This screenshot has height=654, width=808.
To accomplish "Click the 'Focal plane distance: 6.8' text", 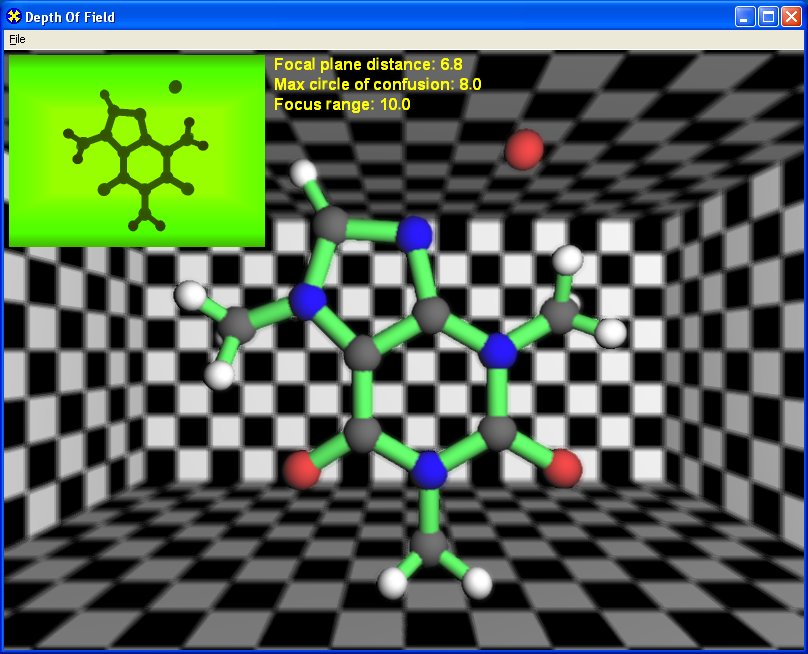I will coord(368,64).
